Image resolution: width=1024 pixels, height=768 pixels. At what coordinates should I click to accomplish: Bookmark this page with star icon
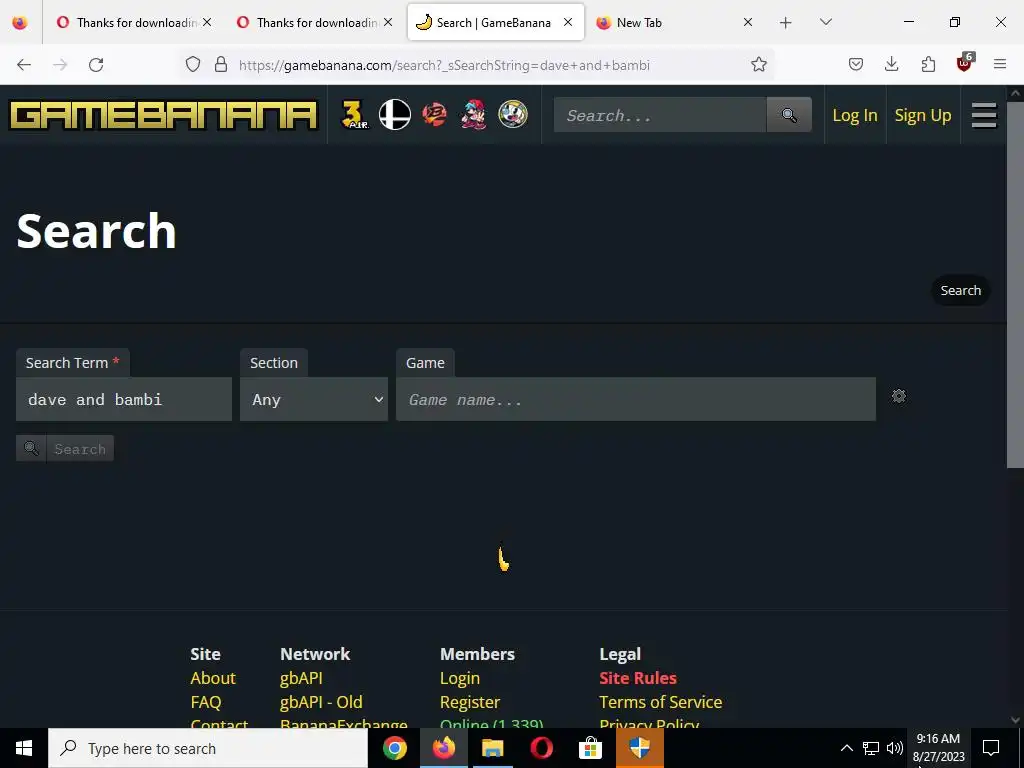758,64
